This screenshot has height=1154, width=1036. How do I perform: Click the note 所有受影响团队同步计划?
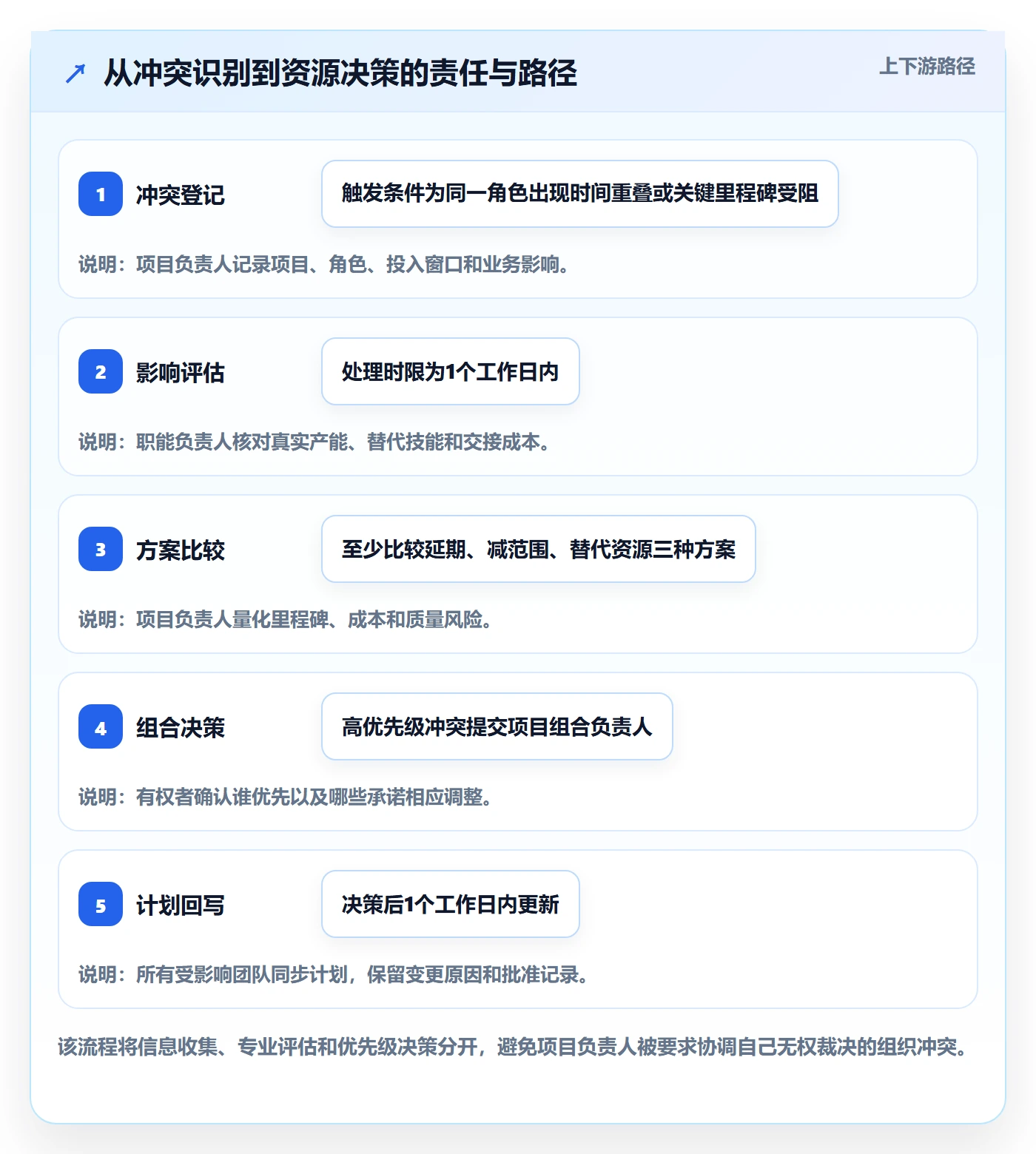point(334,974)
